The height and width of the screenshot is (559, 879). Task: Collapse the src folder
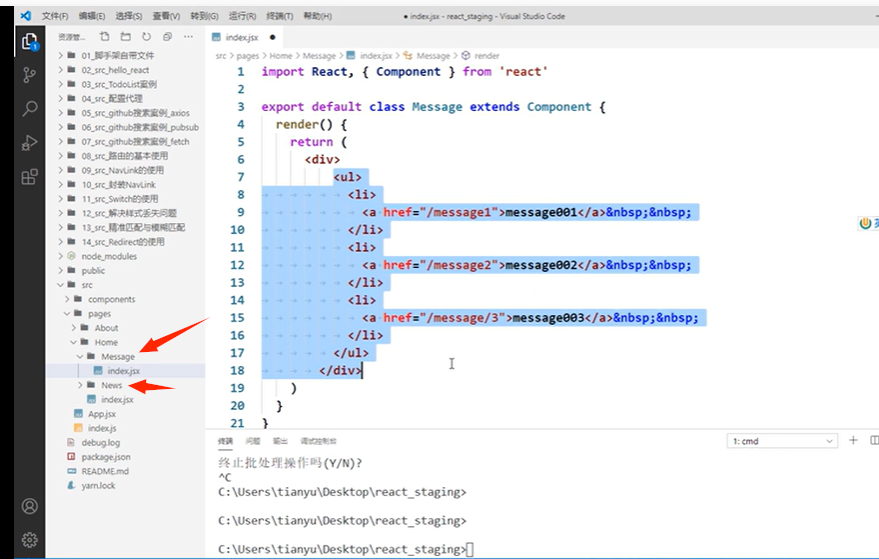[x=126, y=285]
